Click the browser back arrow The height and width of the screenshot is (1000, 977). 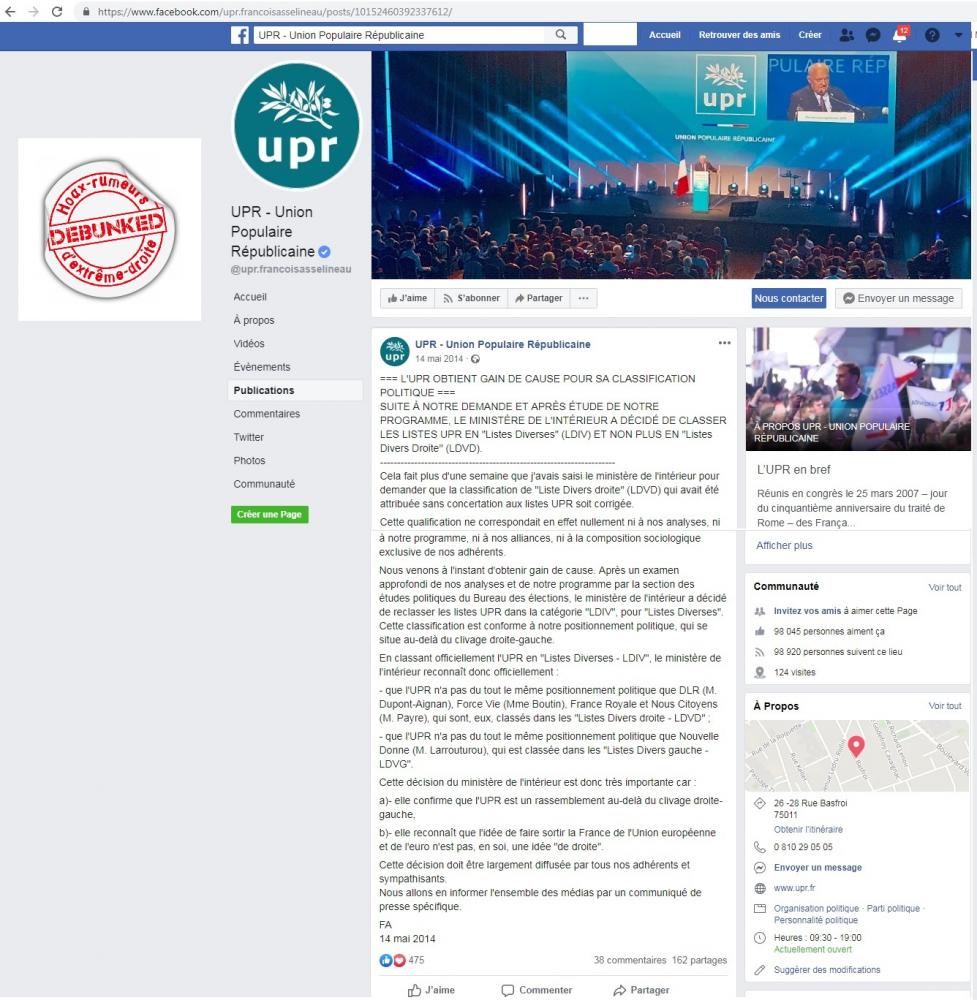click(x=10, y=11)
